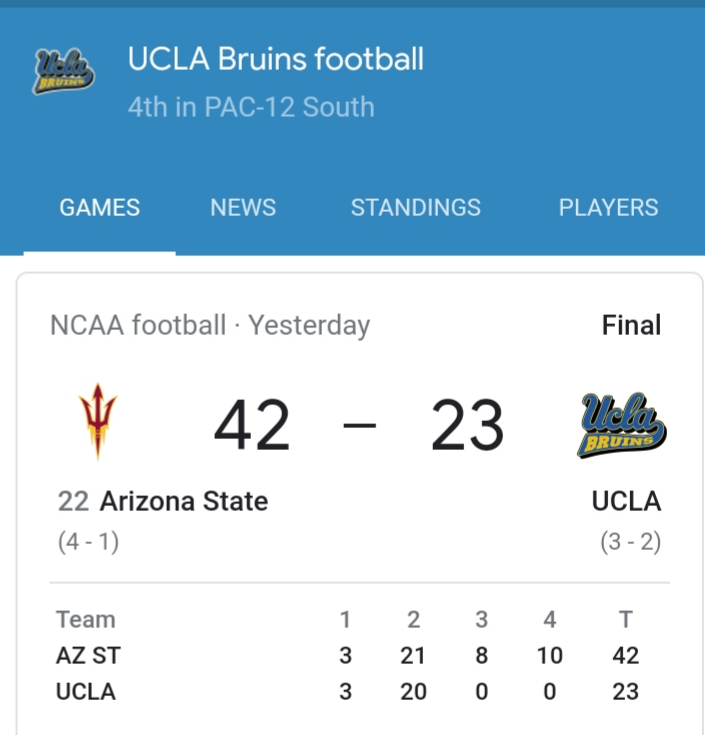Viewport: 705px width, 735px height.
Task: Click the UCLA row label in table
Action: click(86, 691)
